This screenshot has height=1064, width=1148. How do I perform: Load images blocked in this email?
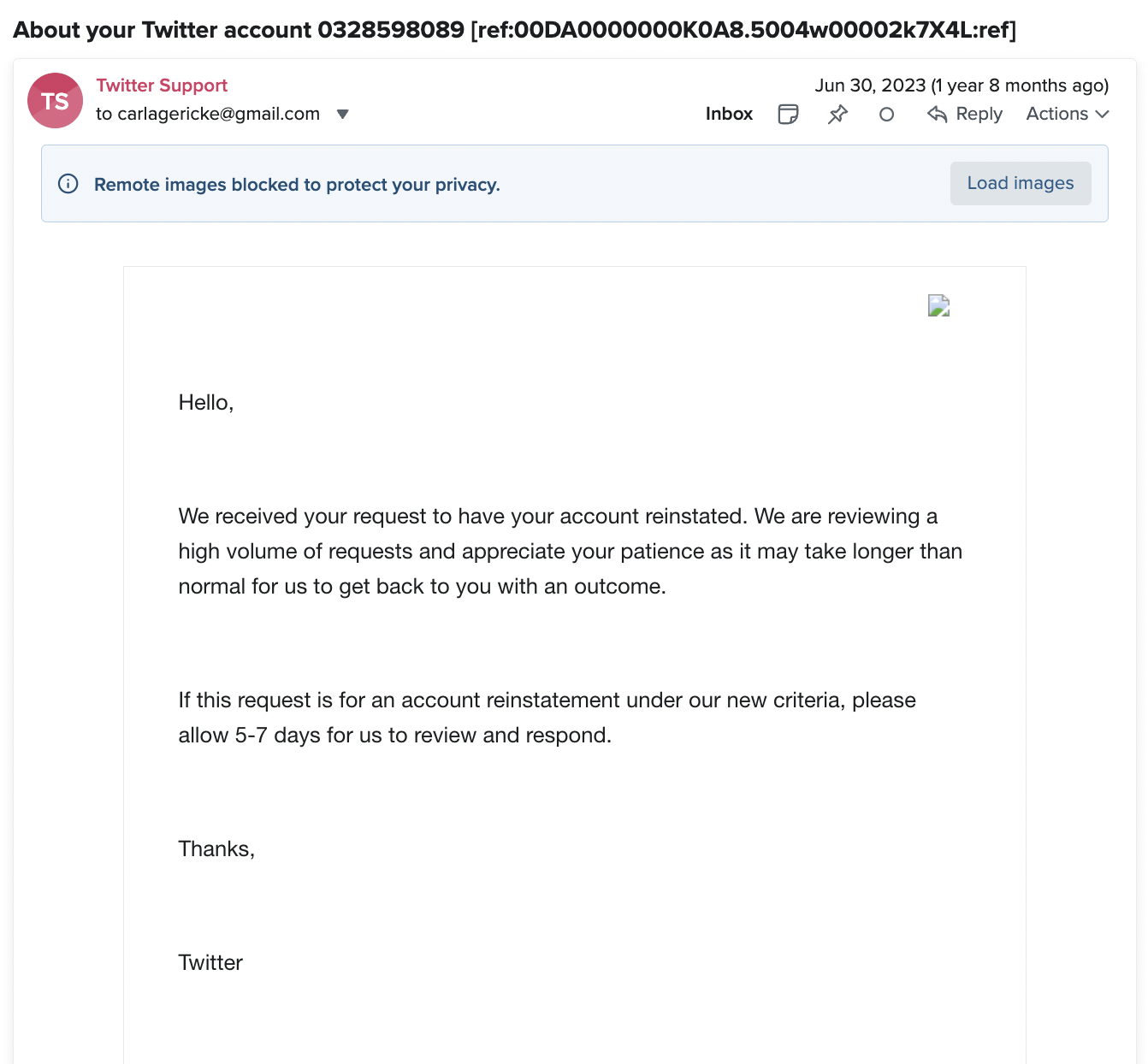pos(1021,183)
